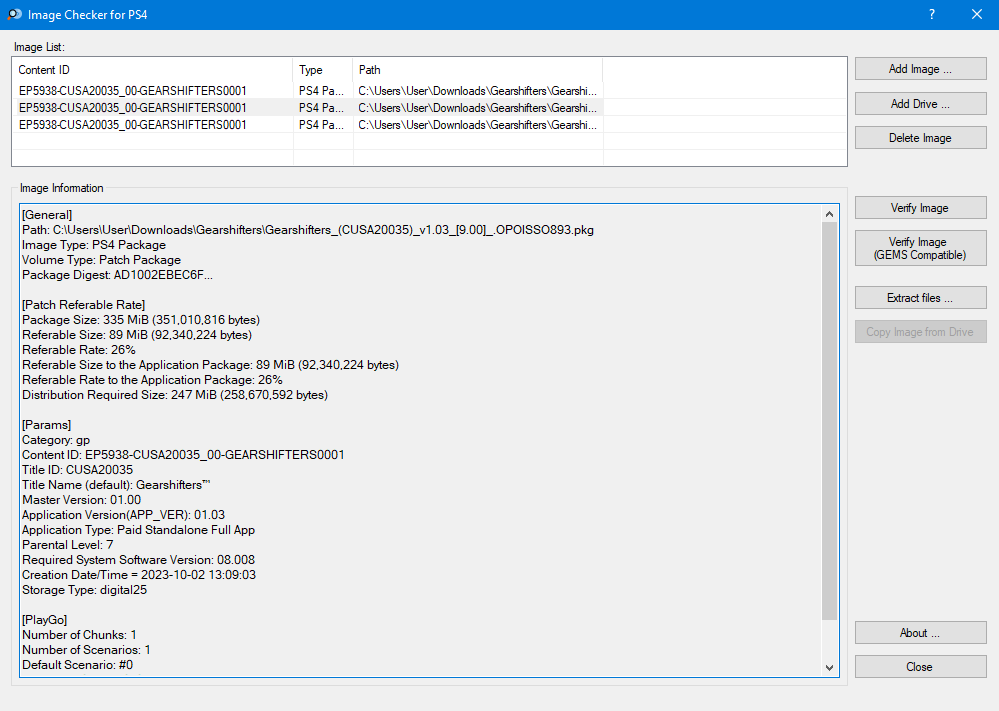999x711 pixels.
Task: Click the 'Creation Date/Time = 2023-10-02' line
Action: [x=139, y=575]
